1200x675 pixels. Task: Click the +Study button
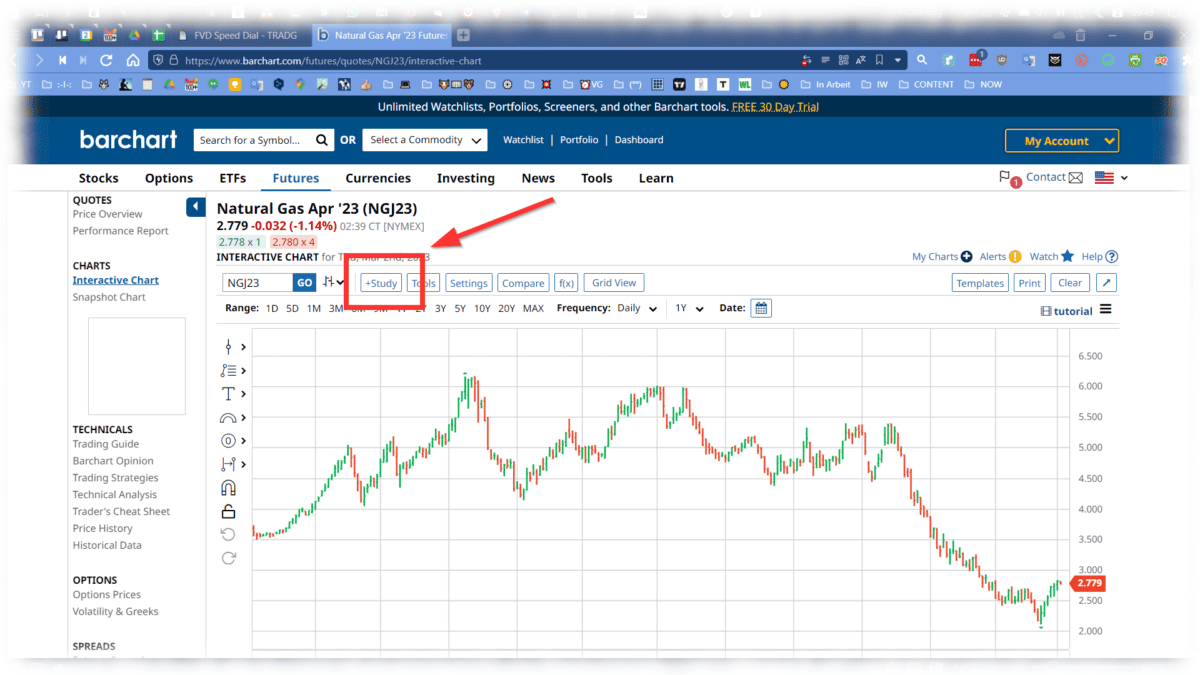tap(380, 282)
